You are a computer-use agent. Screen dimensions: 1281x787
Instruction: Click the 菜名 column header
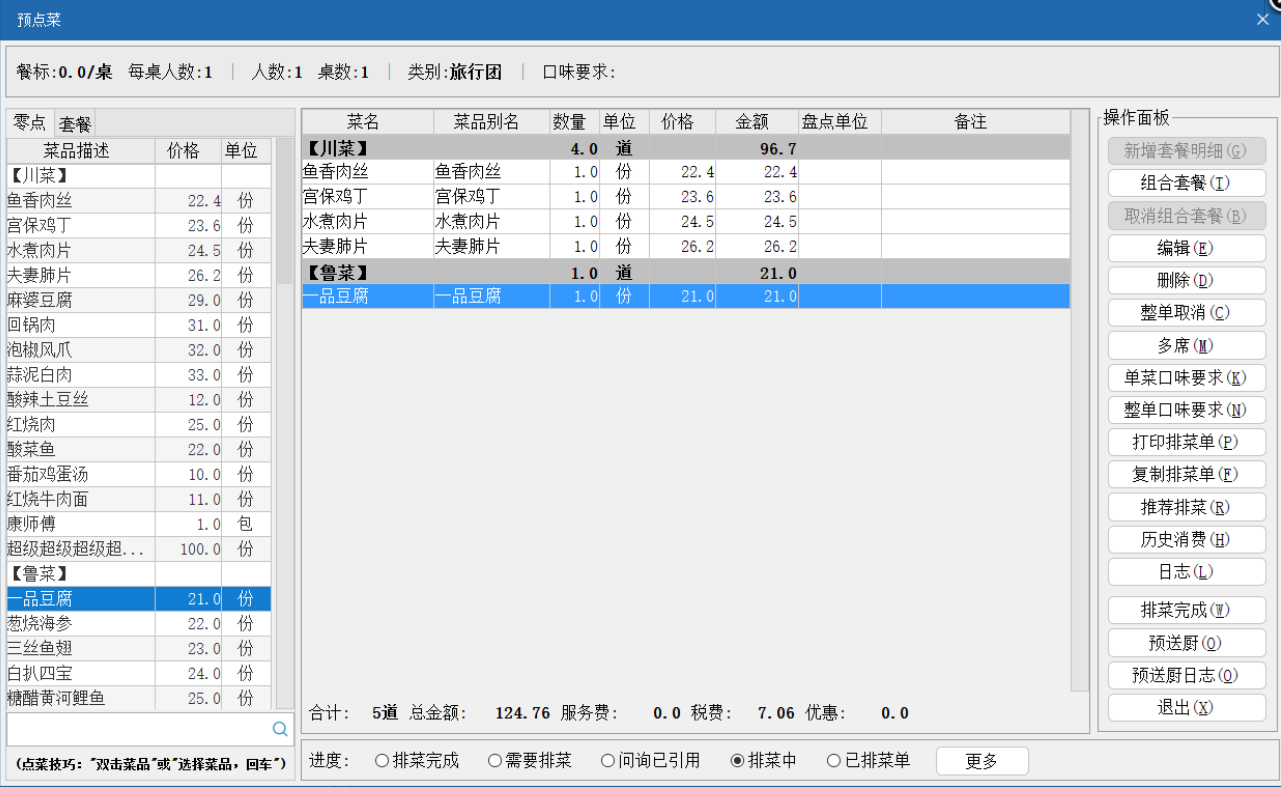[368, 122]
